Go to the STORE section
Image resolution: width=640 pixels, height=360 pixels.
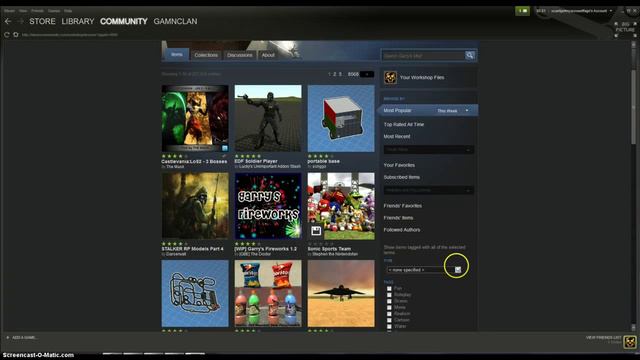[x=42, y=21]
